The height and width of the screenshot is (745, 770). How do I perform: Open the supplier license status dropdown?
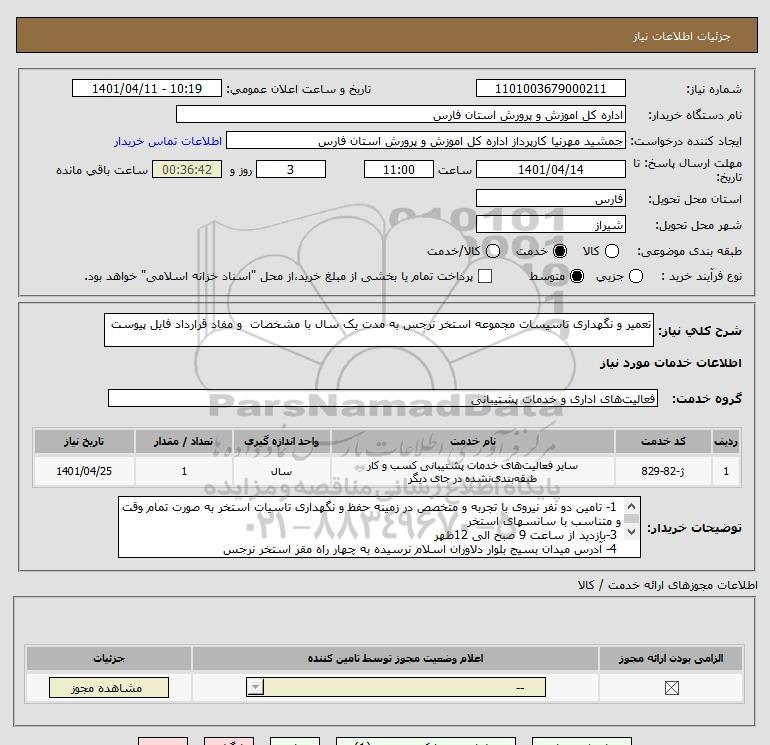click(x=396, y=688)
